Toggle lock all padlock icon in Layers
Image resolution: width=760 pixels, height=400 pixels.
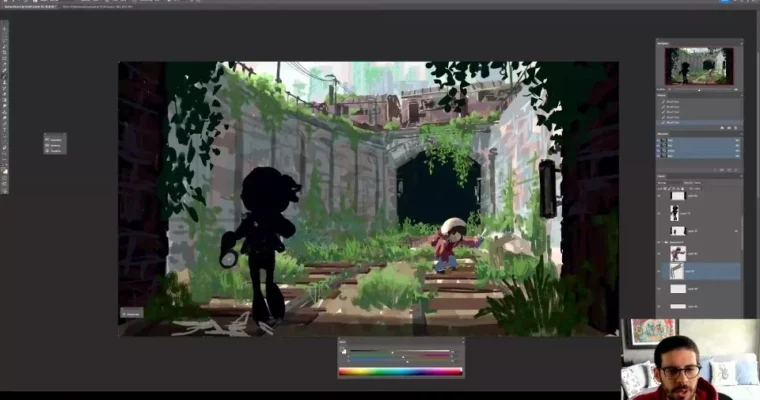point(682,189)
